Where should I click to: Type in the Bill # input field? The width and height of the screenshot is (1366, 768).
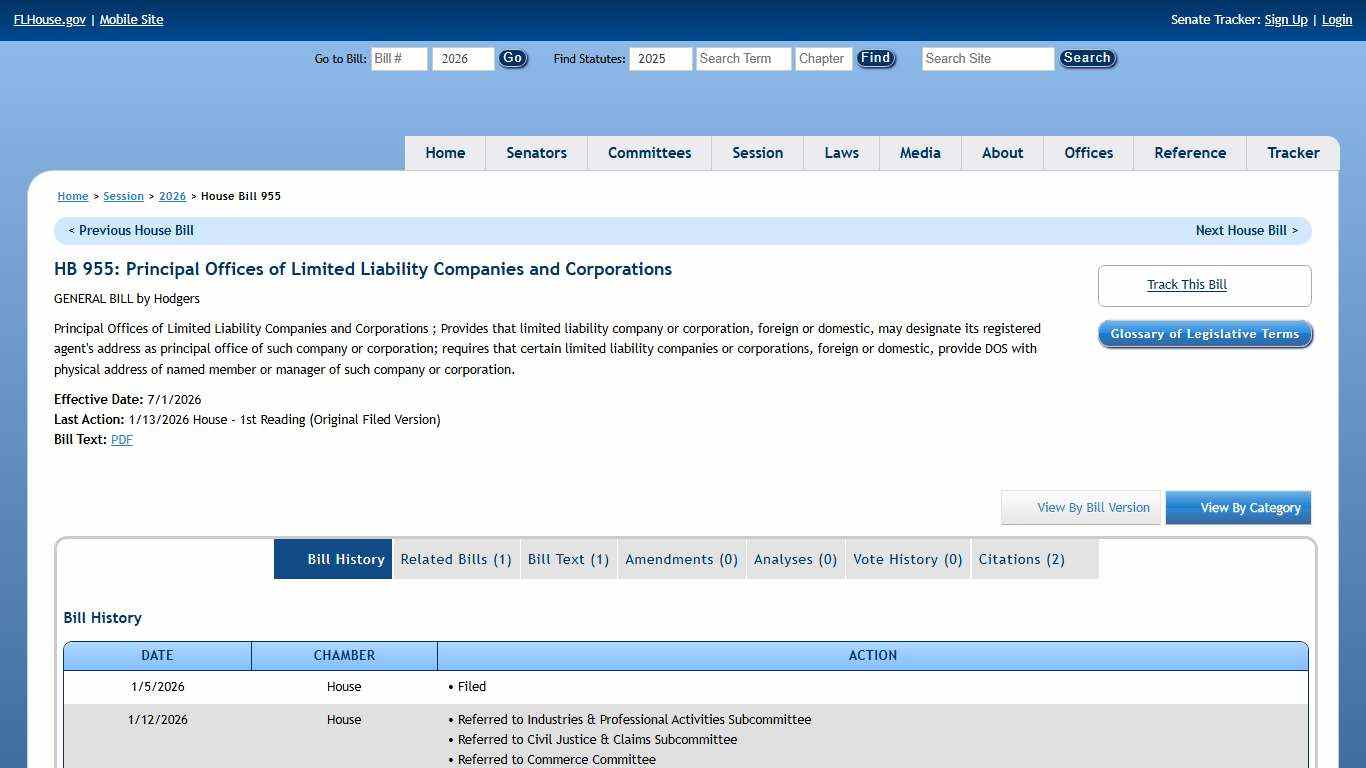pos(399,59)
